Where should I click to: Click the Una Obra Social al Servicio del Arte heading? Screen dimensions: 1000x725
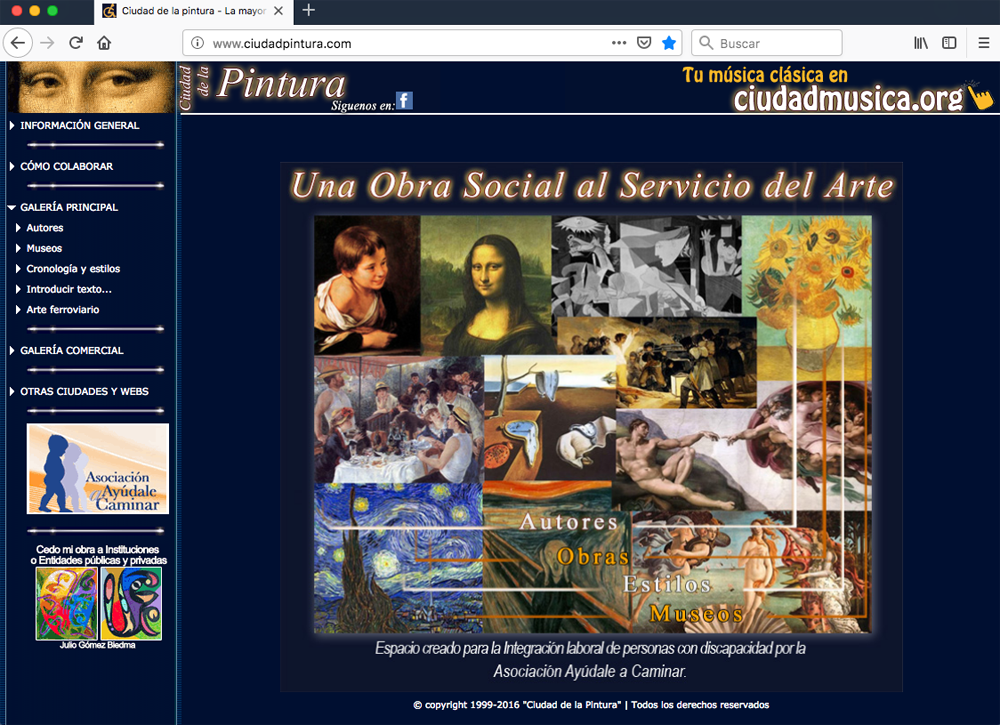(x=592, y=186)
